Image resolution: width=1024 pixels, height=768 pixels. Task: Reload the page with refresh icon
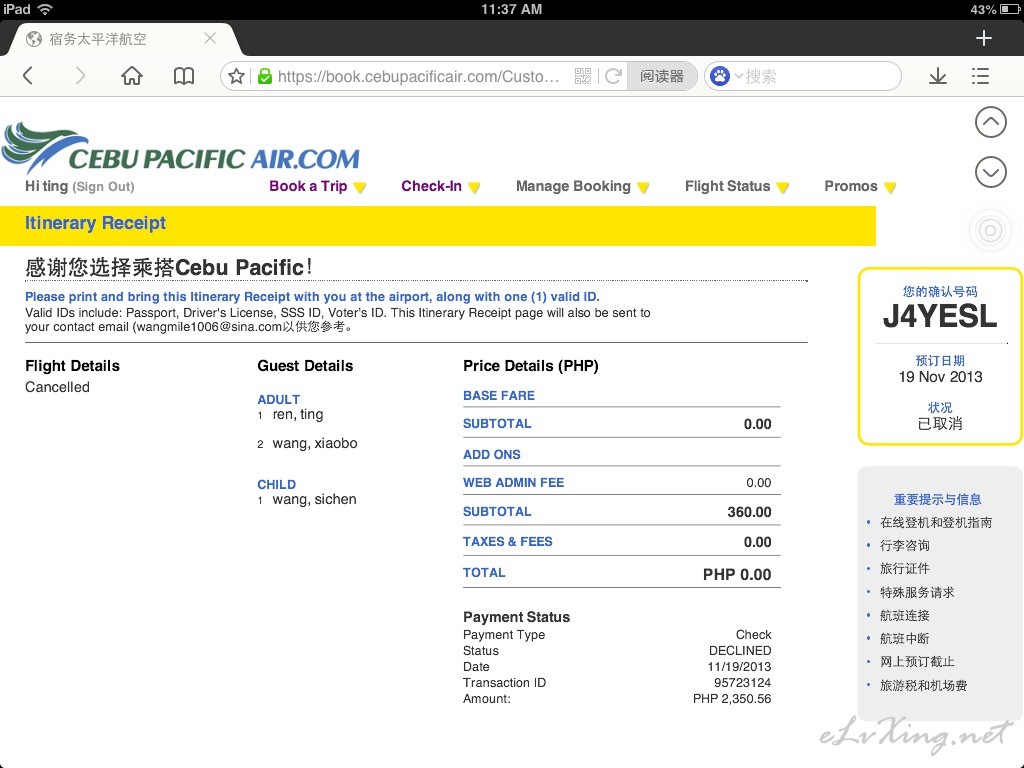(x=613, y=76)
